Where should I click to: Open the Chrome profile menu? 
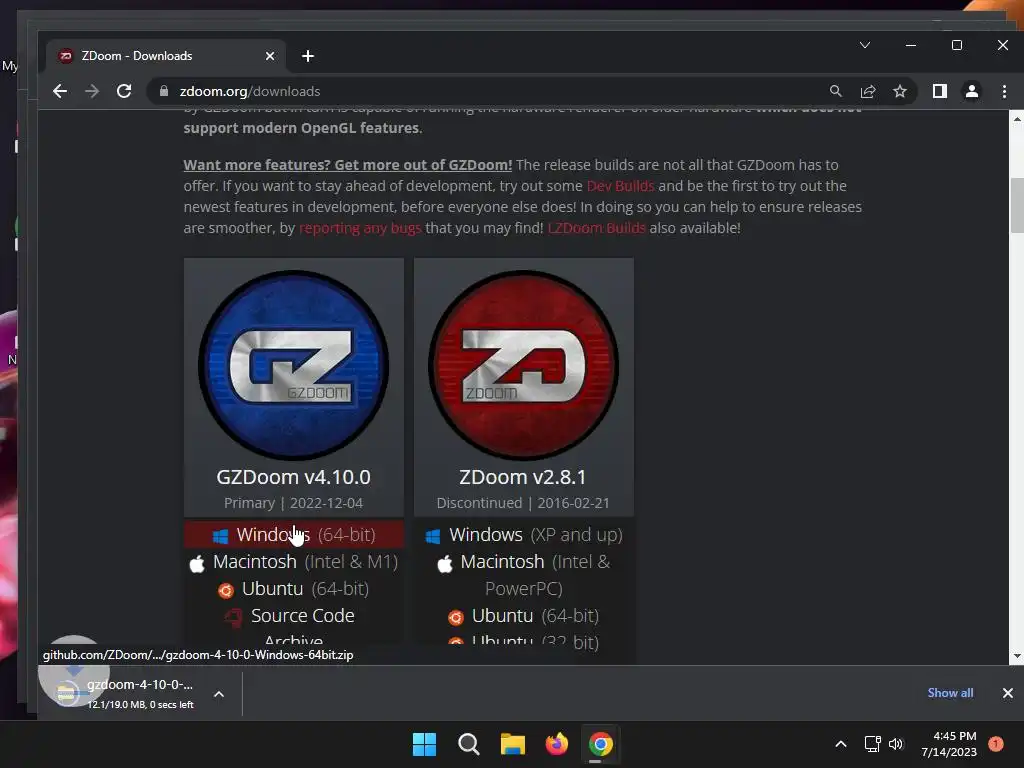972,91
